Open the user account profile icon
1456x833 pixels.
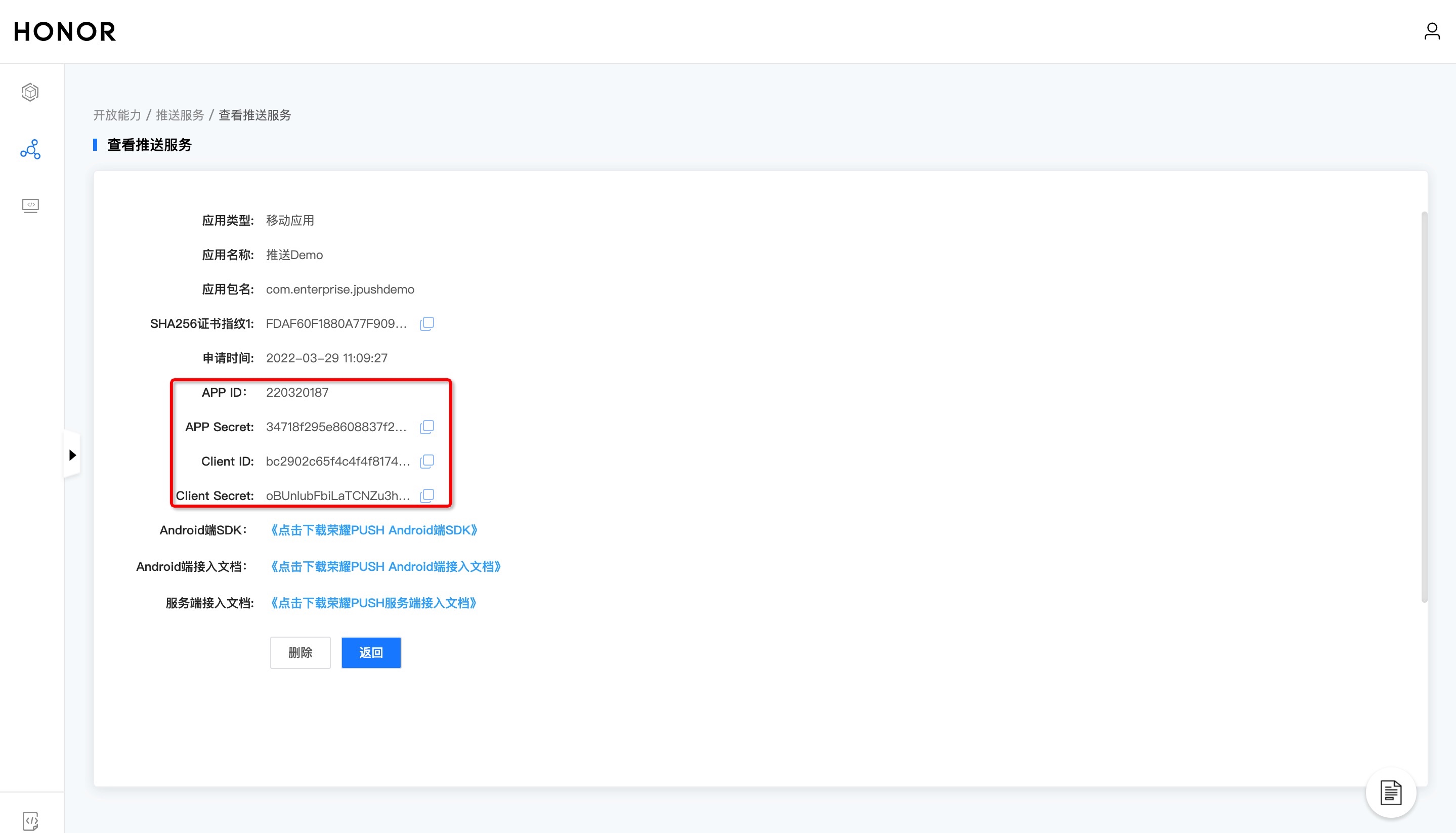pyautogui.click(x=1431, y=31)
